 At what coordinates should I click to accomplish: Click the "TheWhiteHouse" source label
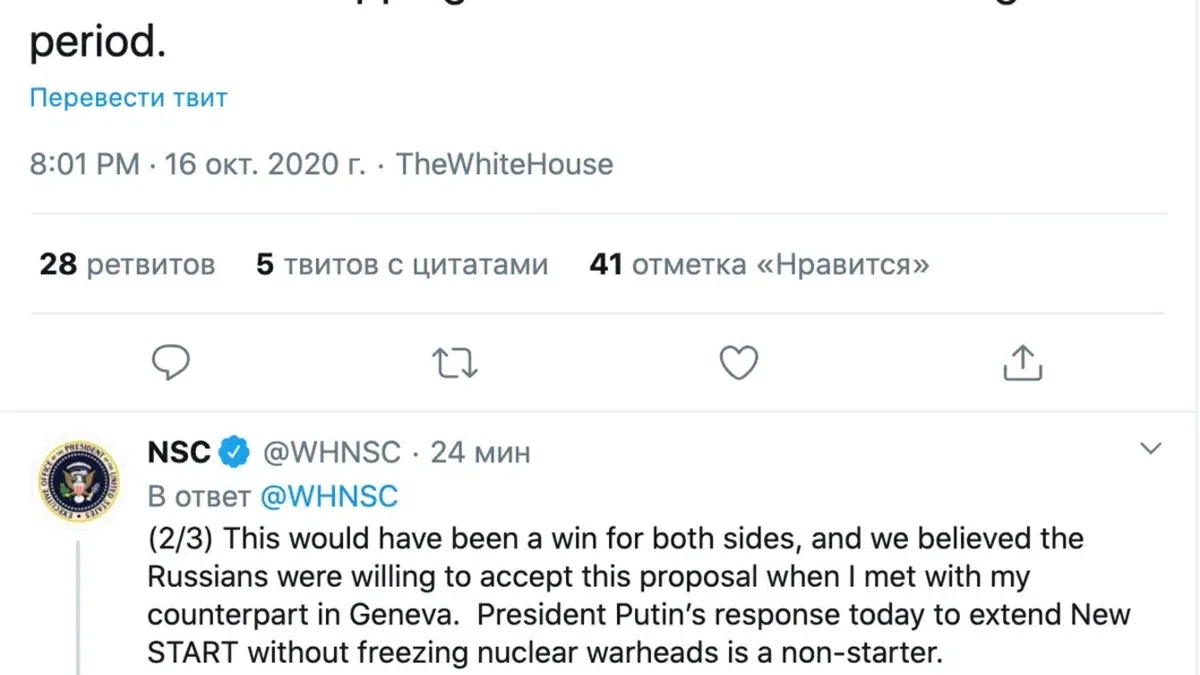[505, 164]
